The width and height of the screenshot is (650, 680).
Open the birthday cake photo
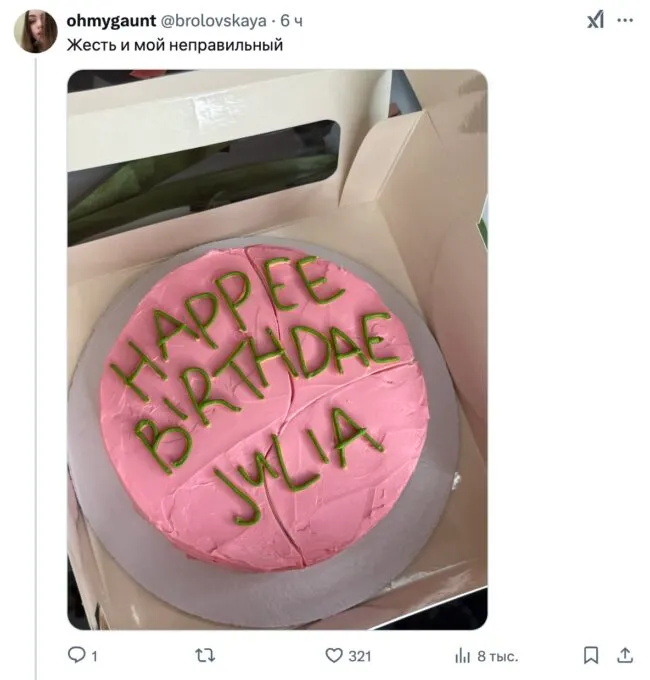(x=278, y=350)
